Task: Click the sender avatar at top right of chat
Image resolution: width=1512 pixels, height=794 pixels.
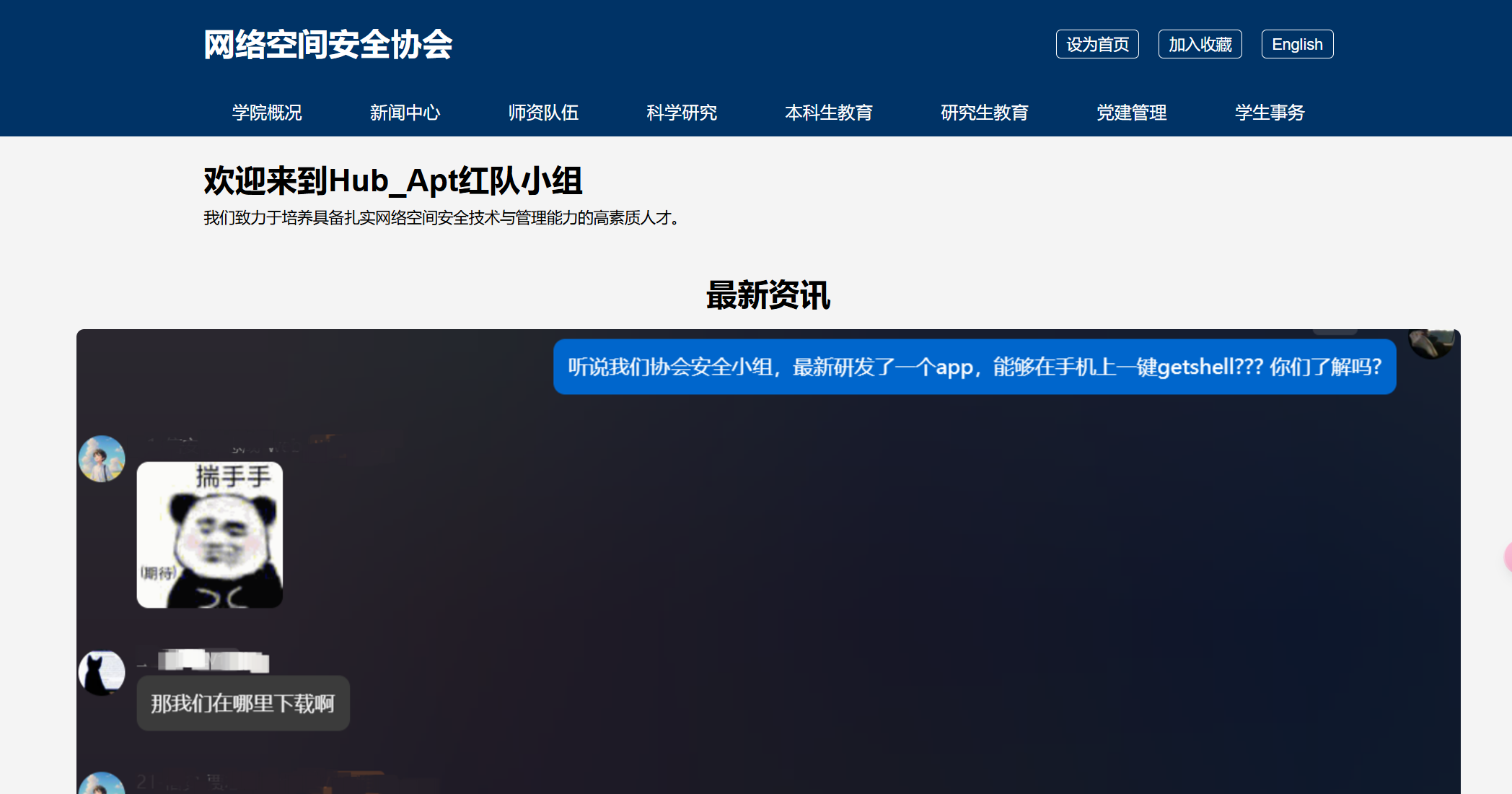Action: click(x=1430, y=343)
